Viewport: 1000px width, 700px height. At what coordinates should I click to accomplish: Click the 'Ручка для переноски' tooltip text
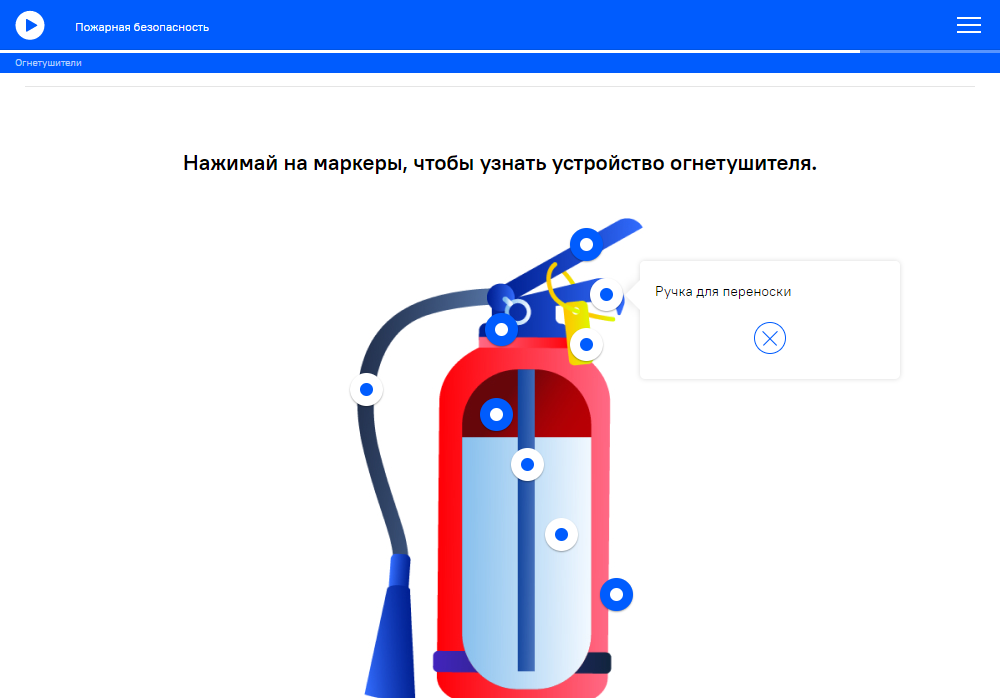tap(723, 291)
